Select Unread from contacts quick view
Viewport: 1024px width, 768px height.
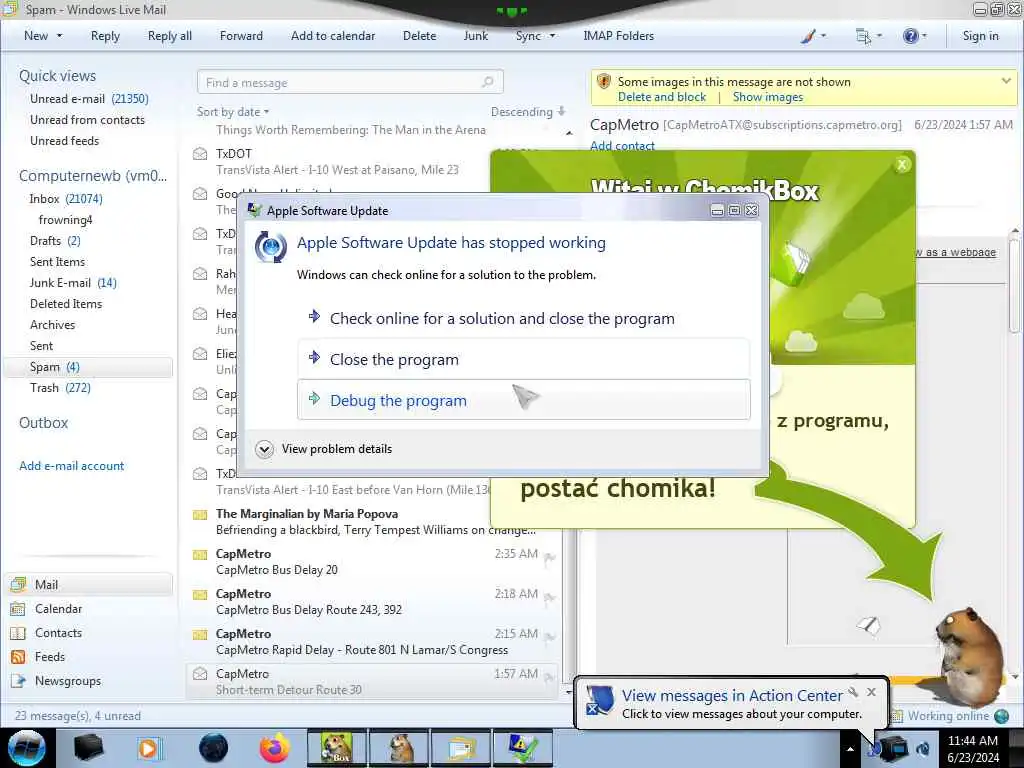click(x=87, y=120)
